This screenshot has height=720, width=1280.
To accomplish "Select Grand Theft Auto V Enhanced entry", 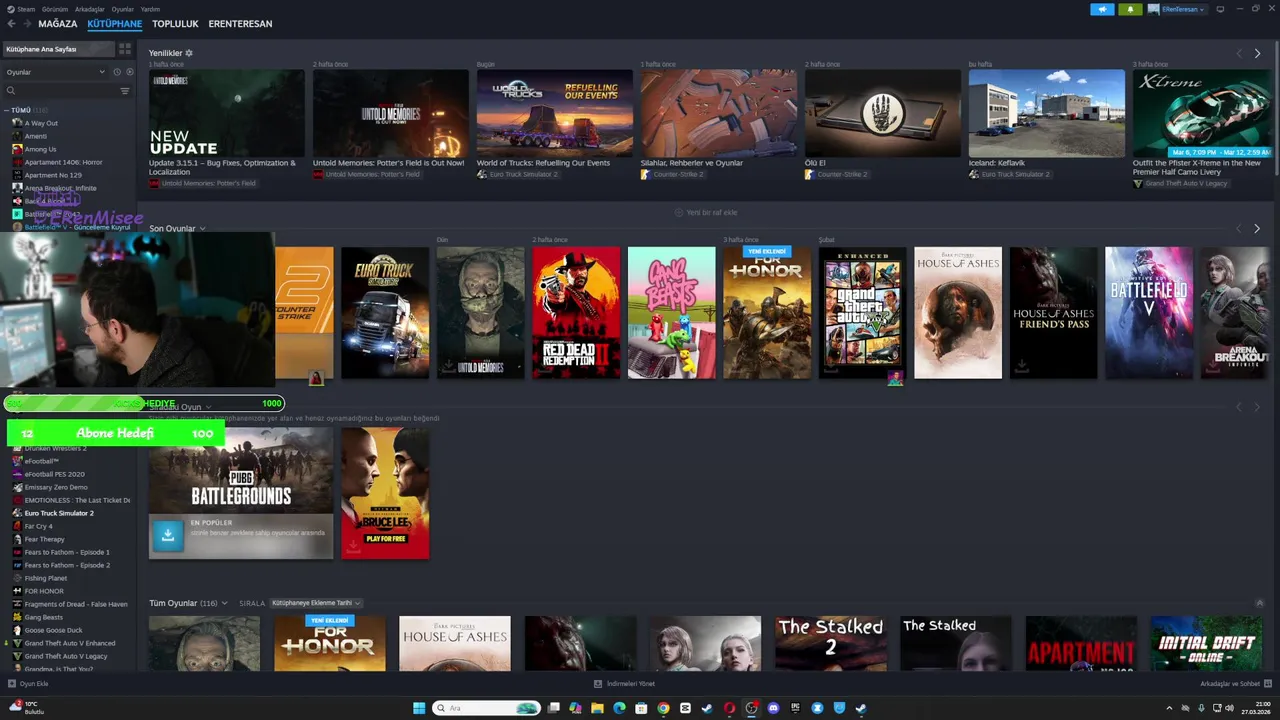I will point(70,643).
